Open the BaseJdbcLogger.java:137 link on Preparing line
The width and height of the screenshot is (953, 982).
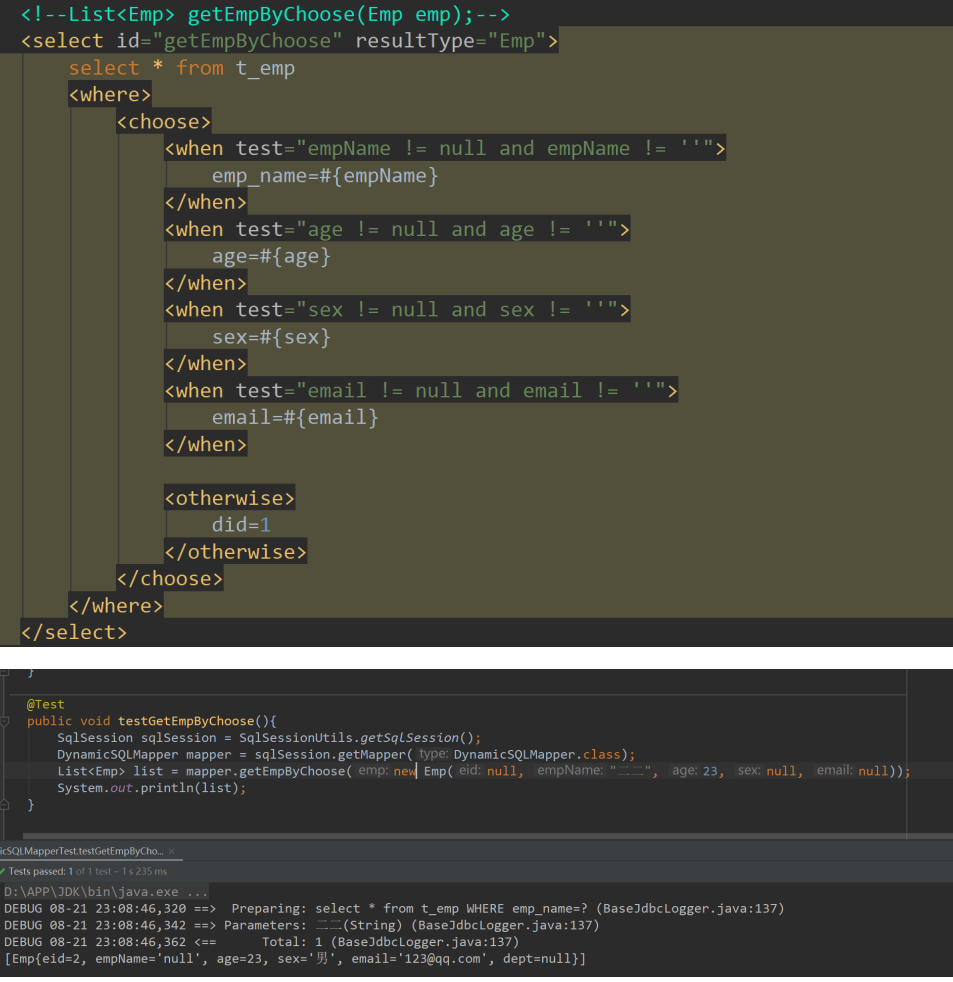tap(691, 908)
